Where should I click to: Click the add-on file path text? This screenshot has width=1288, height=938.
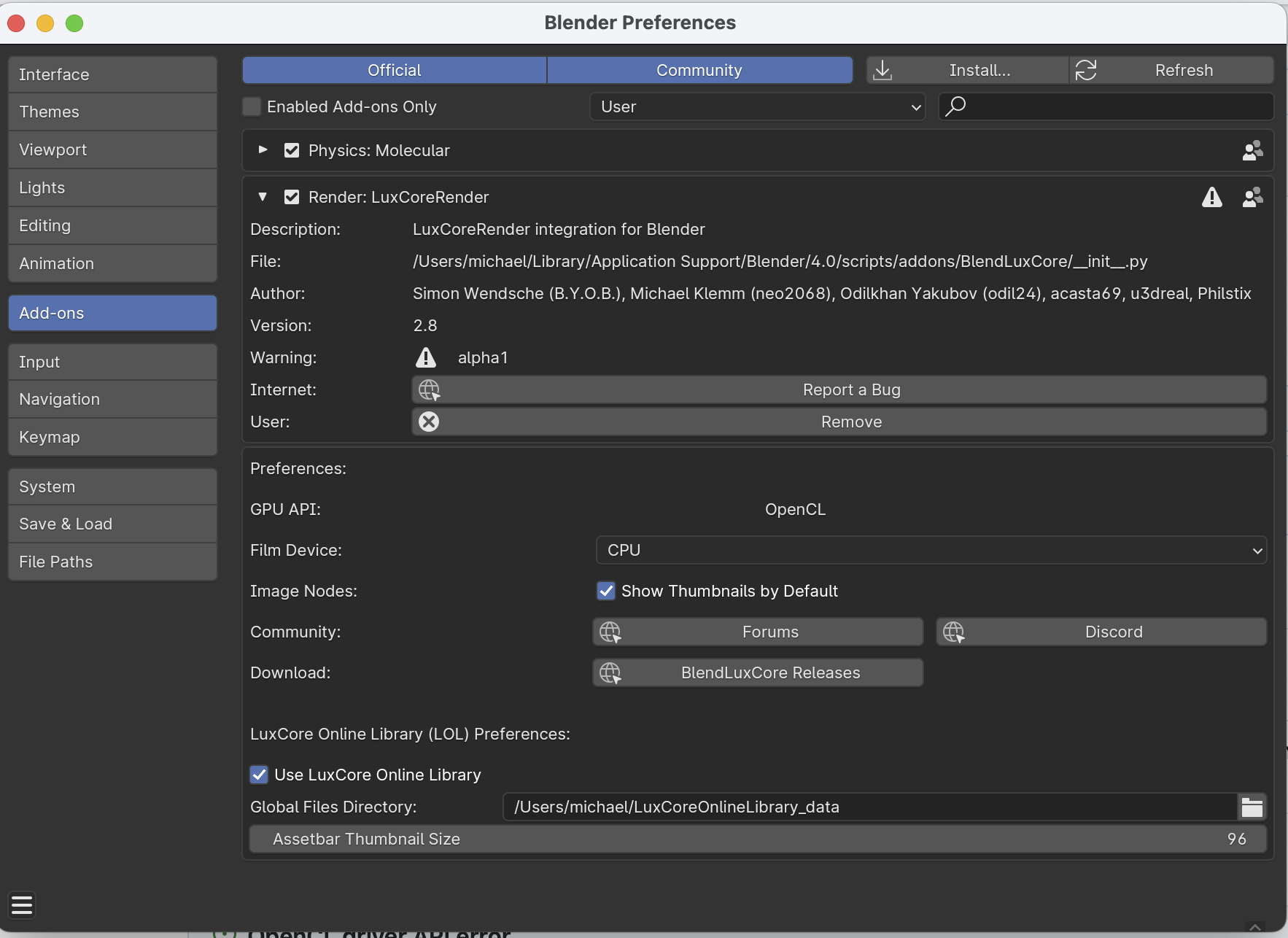coord(780,261)
